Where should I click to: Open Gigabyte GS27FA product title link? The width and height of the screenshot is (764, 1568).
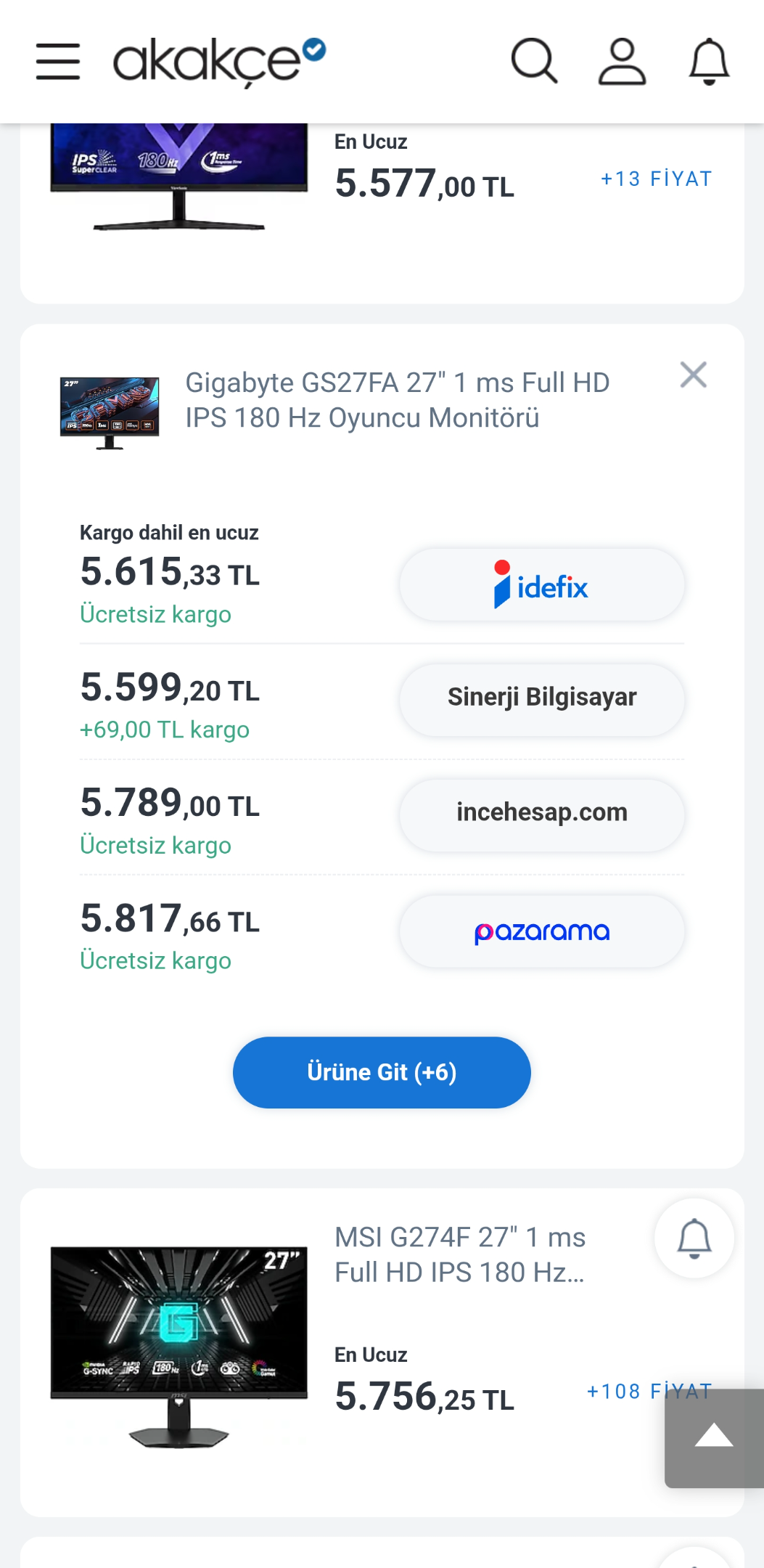tap(398, 400)
